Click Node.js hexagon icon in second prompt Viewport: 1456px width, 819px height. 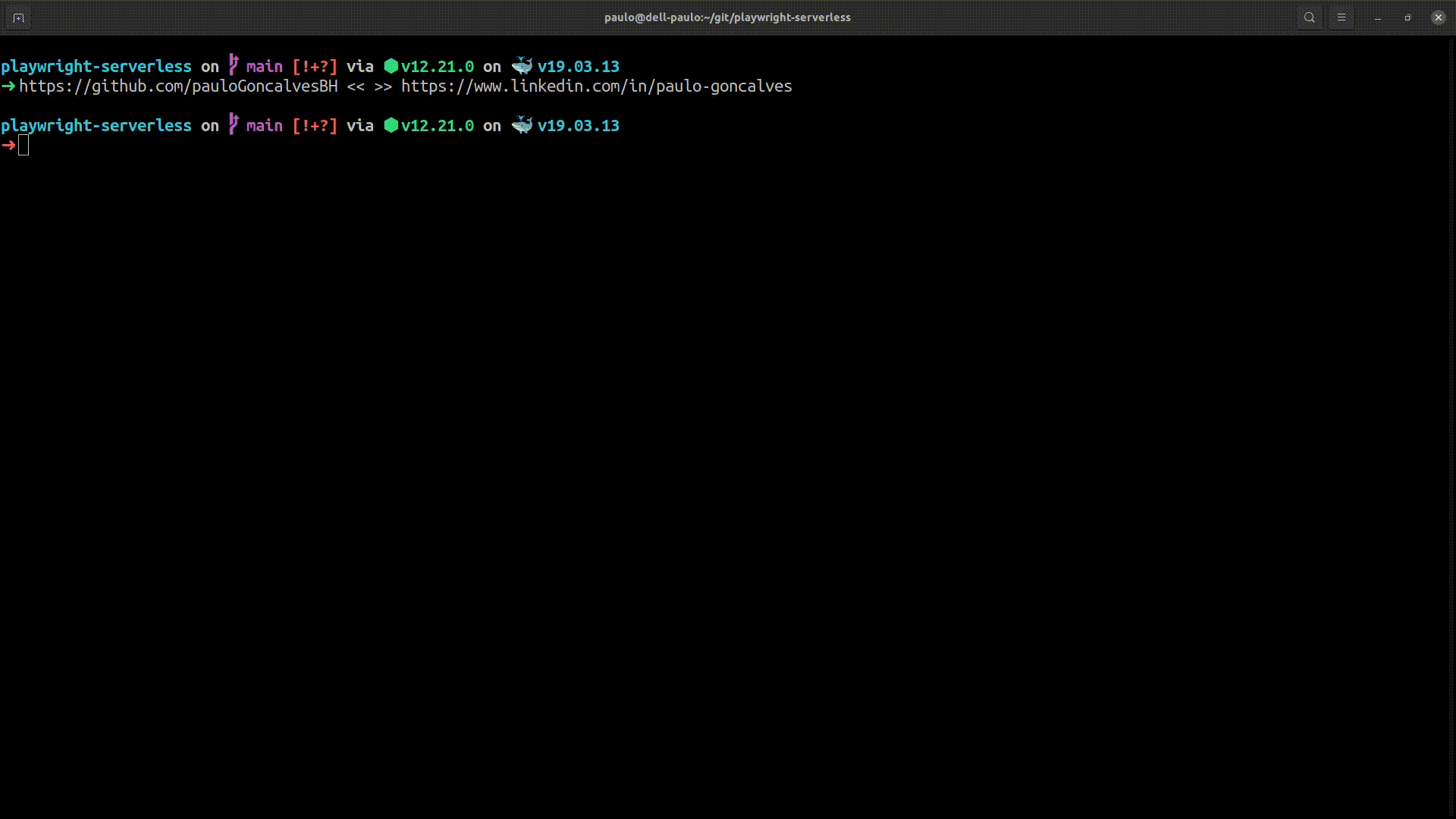[x=391, y=125]
